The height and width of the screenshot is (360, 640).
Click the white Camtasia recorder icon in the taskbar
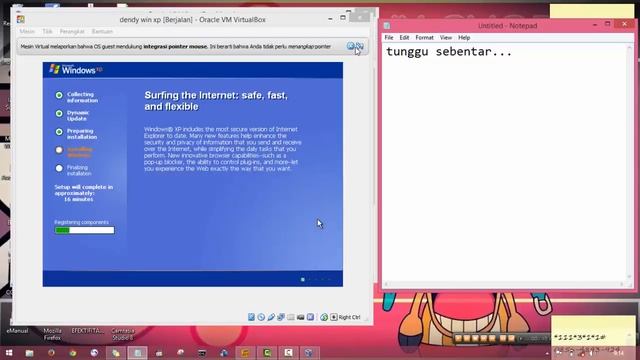pyautogui.click(x=289, y=353)
